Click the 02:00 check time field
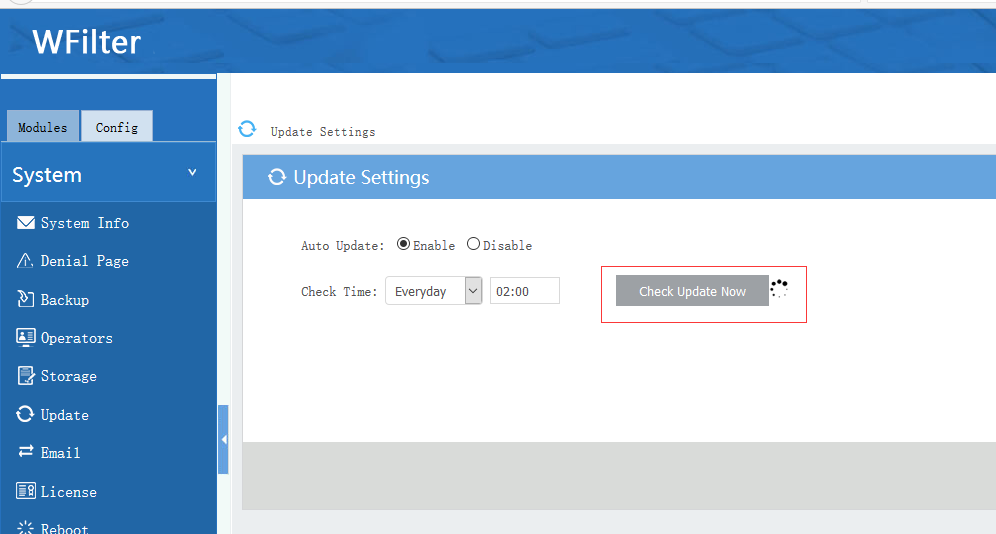This screenshot has width=996, height=534. 525,291
